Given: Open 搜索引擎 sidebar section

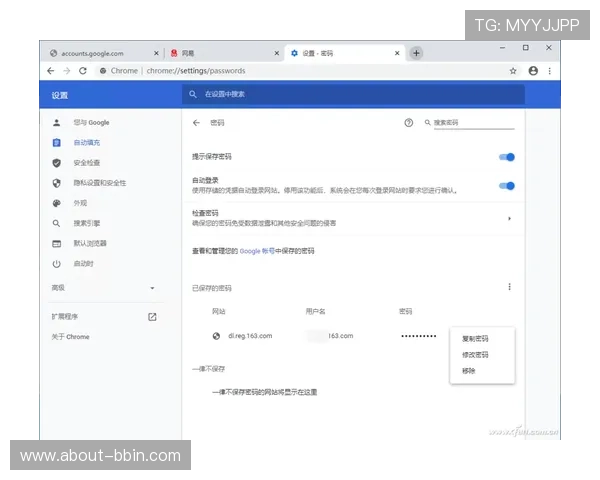Looking at the screenshot, I should (87, 223).
